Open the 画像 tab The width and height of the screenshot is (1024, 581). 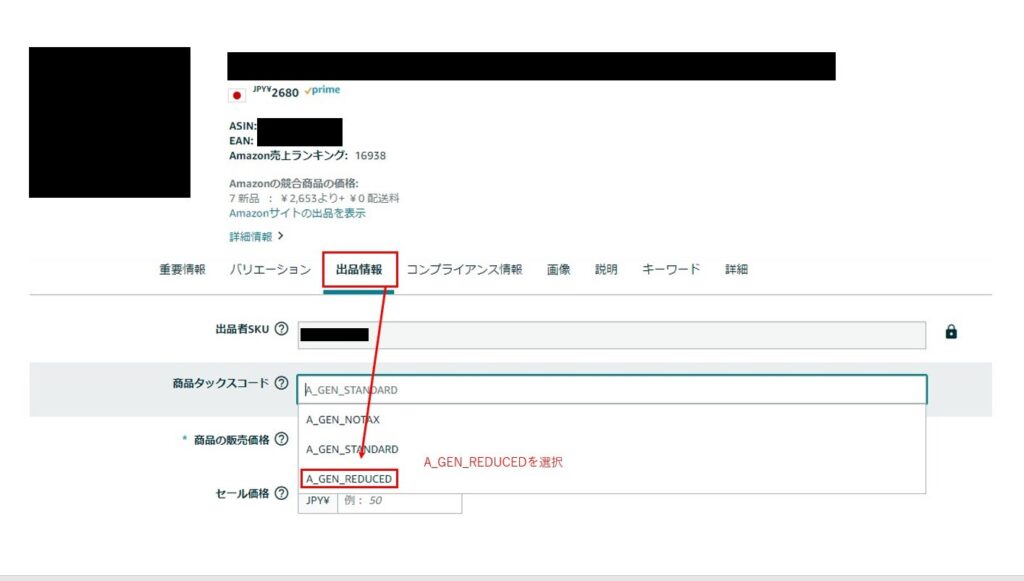[558, 270]
